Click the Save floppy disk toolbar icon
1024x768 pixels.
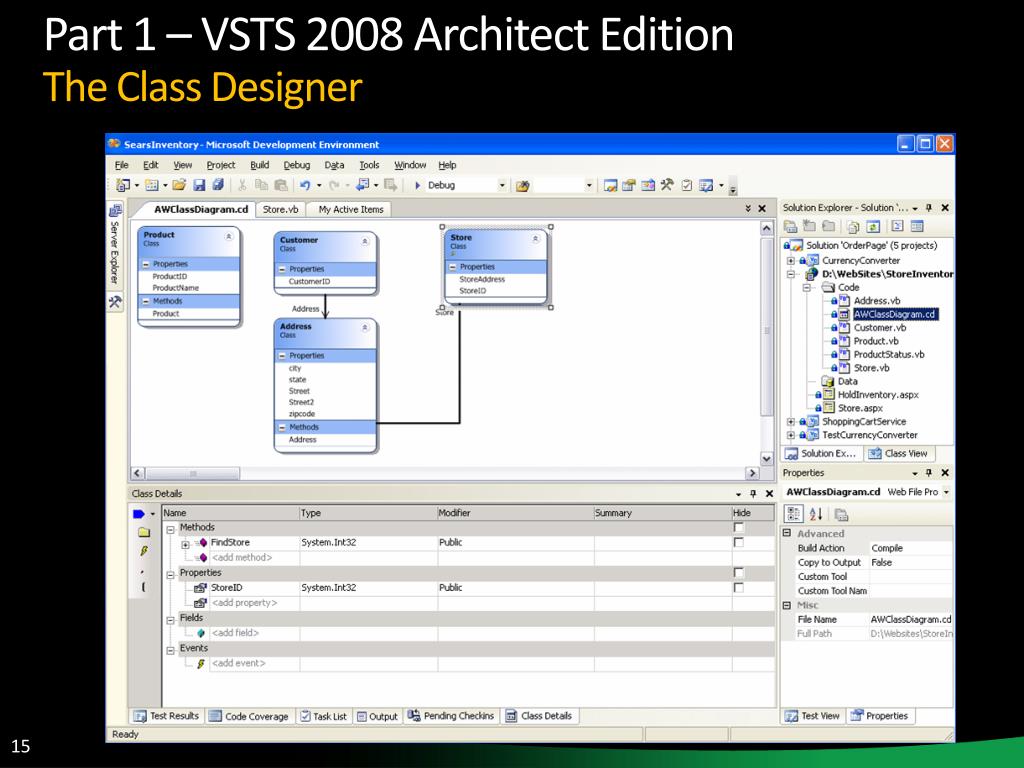[199, 185]
